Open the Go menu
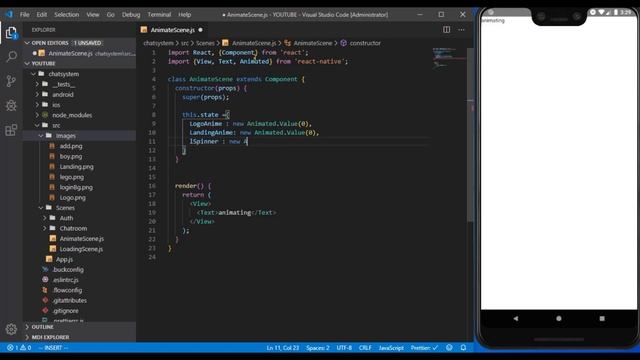This screenshot has width=640, height=360. (x=111, y=14)
